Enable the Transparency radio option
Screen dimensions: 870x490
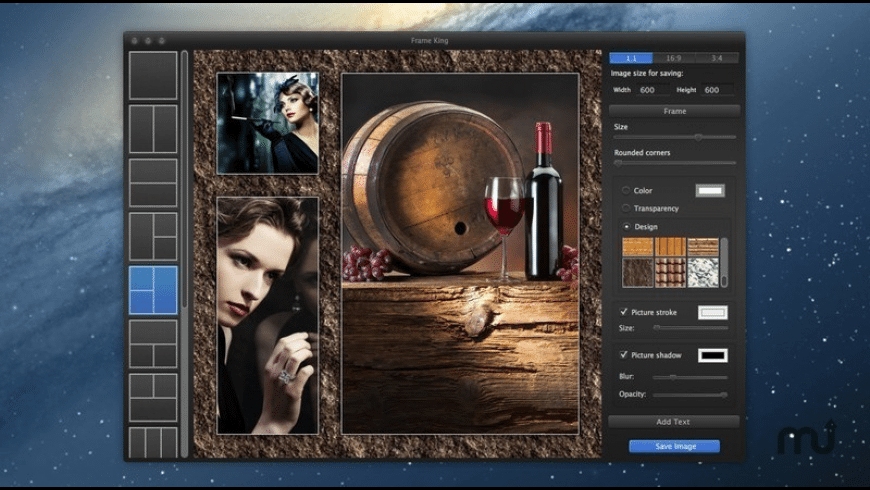pyautogui.click(x=626, y=208)
